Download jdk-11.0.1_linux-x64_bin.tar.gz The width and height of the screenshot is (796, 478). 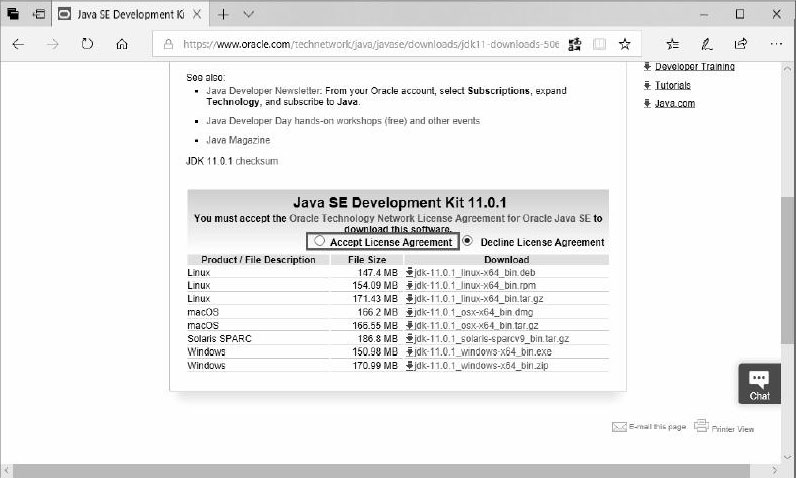[479, 298]
